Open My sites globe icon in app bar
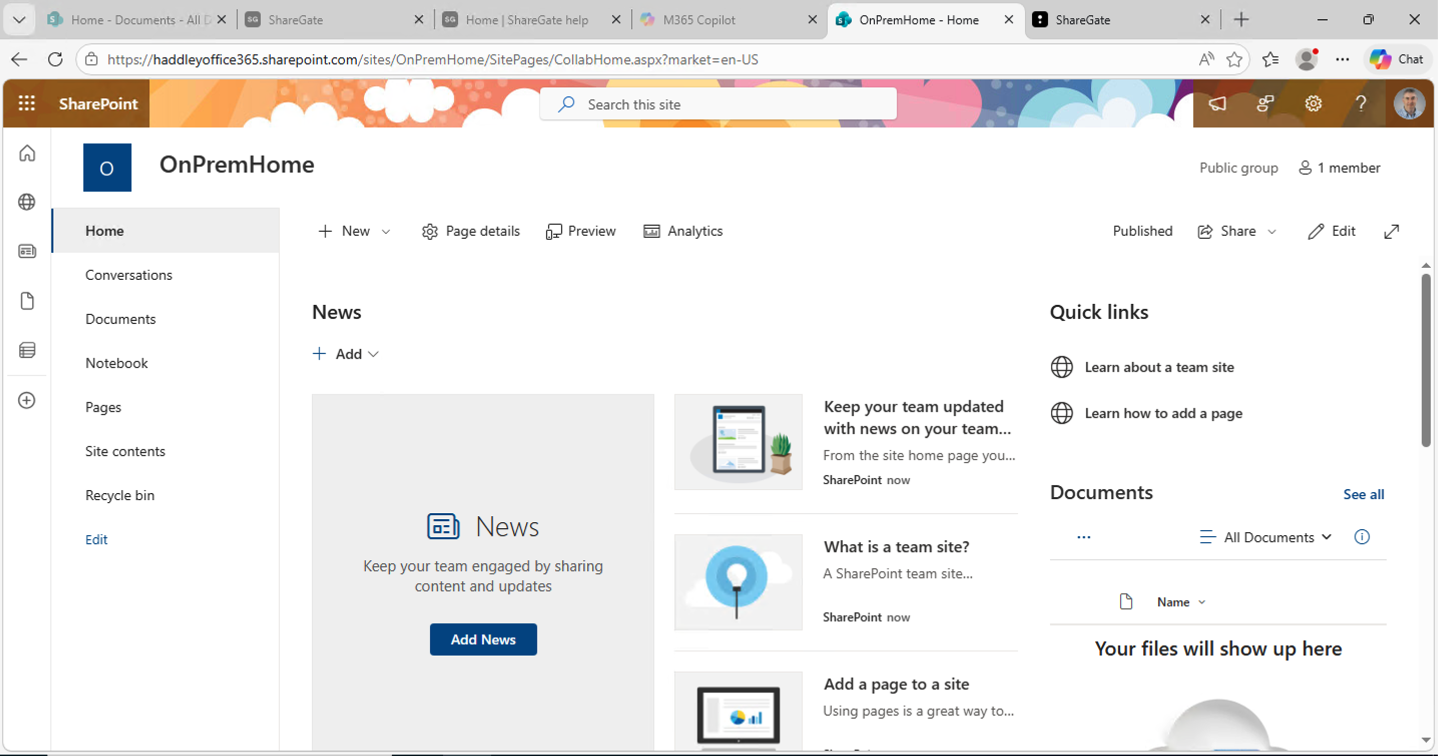 [x=27, y=202]
